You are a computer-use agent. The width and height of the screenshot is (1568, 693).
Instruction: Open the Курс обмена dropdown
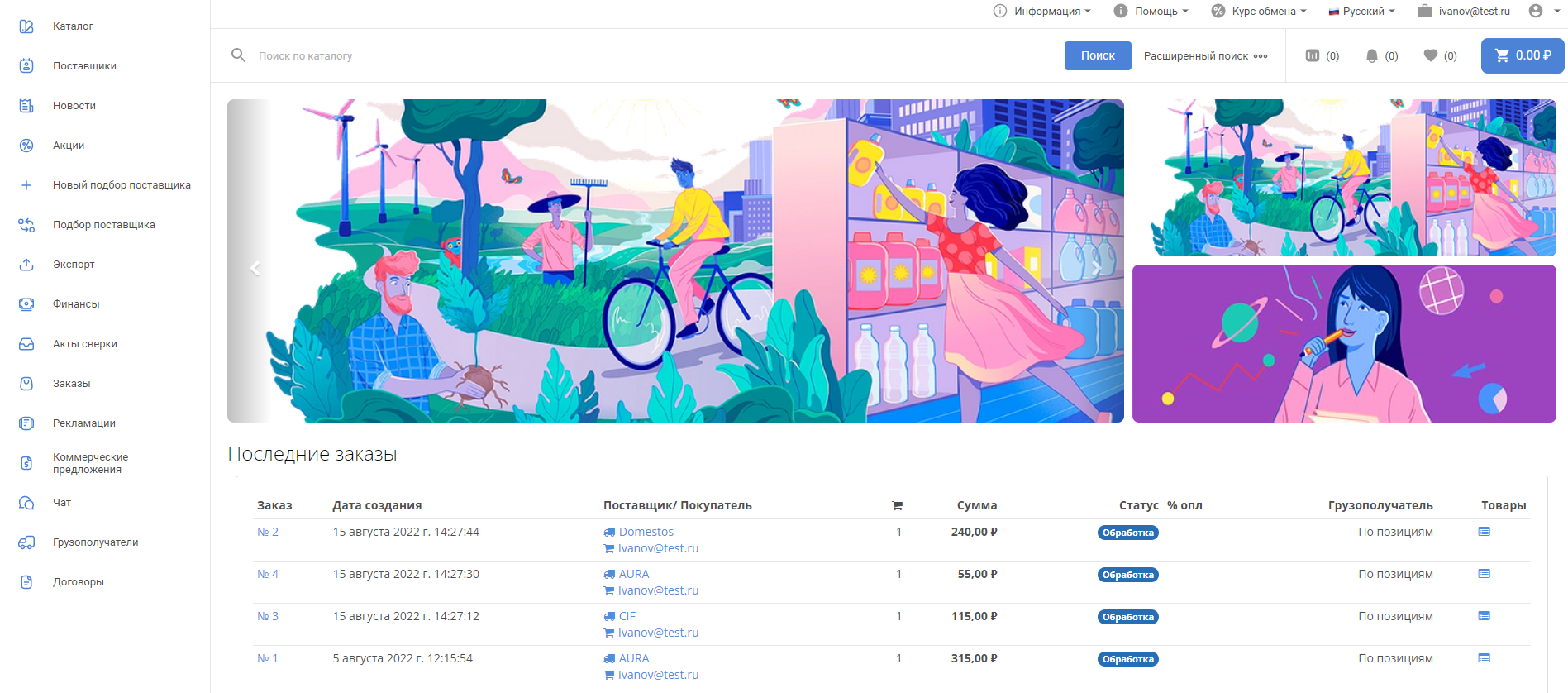(x=1259, y=11)
